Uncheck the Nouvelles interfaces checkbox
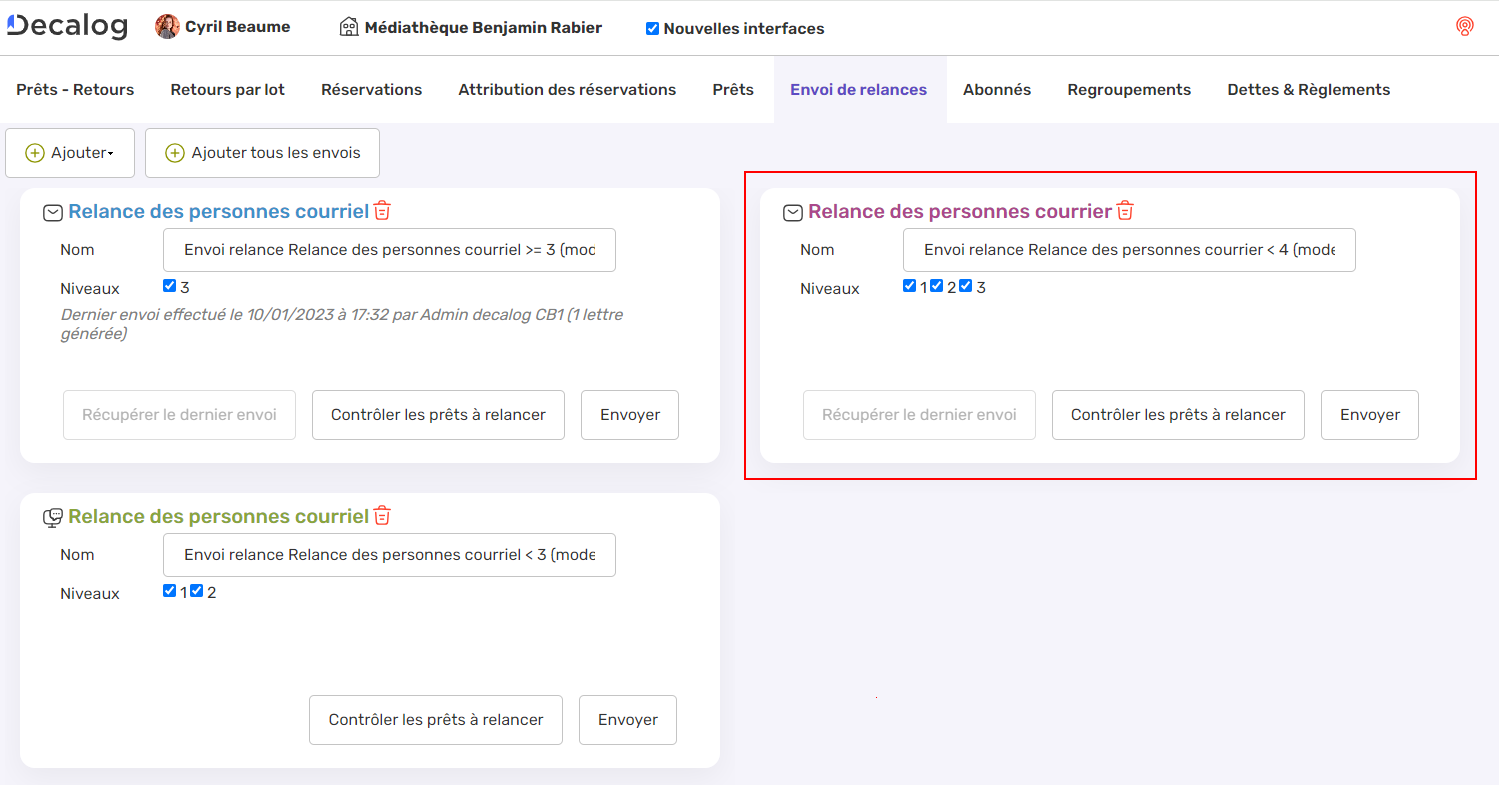The width and height of the screenshot is (1499, 785). pos(652,28)
